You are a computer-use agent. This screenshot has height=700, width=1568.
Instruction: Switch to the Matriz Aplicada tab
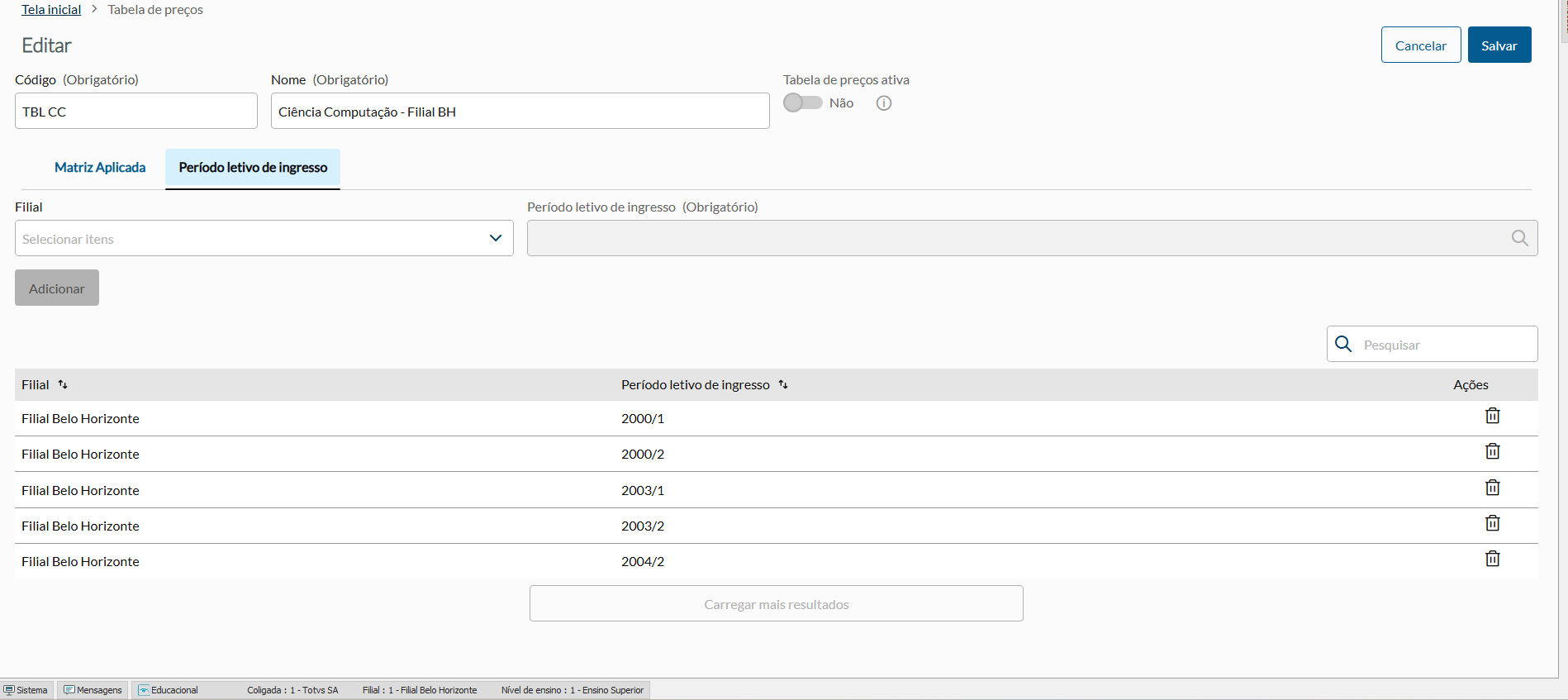pyautogui.click(x=100, y=168)
